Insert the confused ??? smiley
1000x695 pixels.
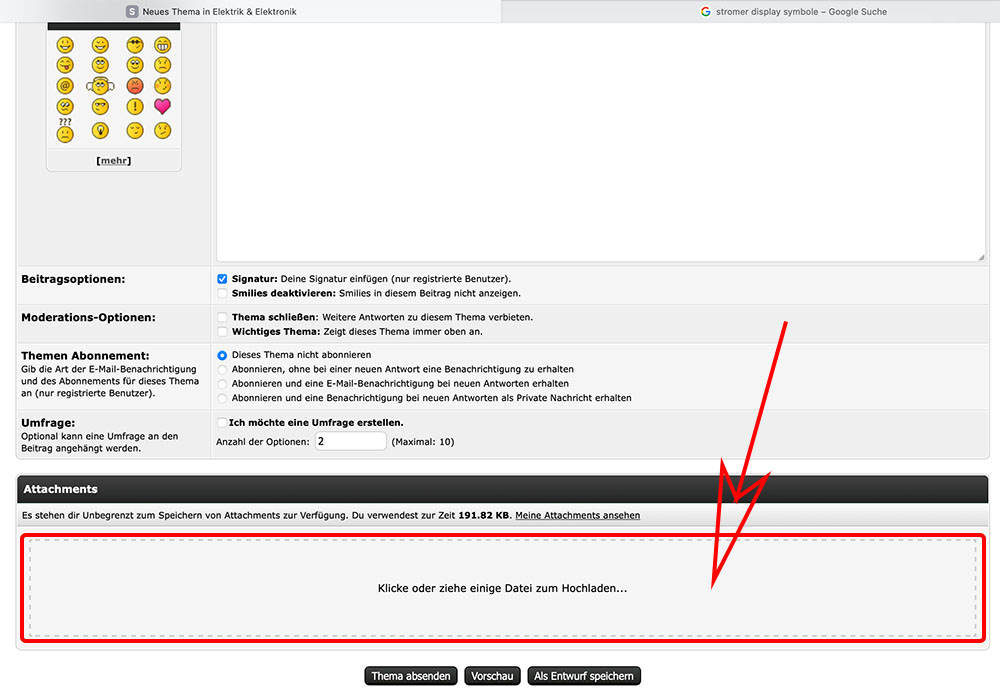point(65,130)
